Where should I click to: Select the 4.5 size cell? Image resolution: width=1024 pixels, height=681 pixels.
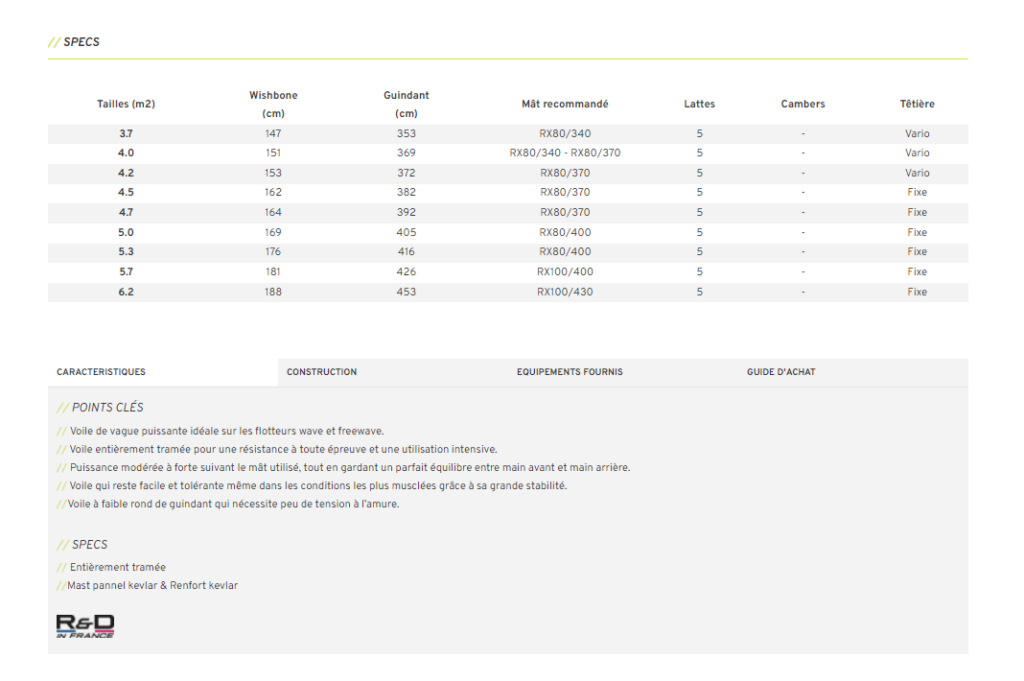pos(126,193)
